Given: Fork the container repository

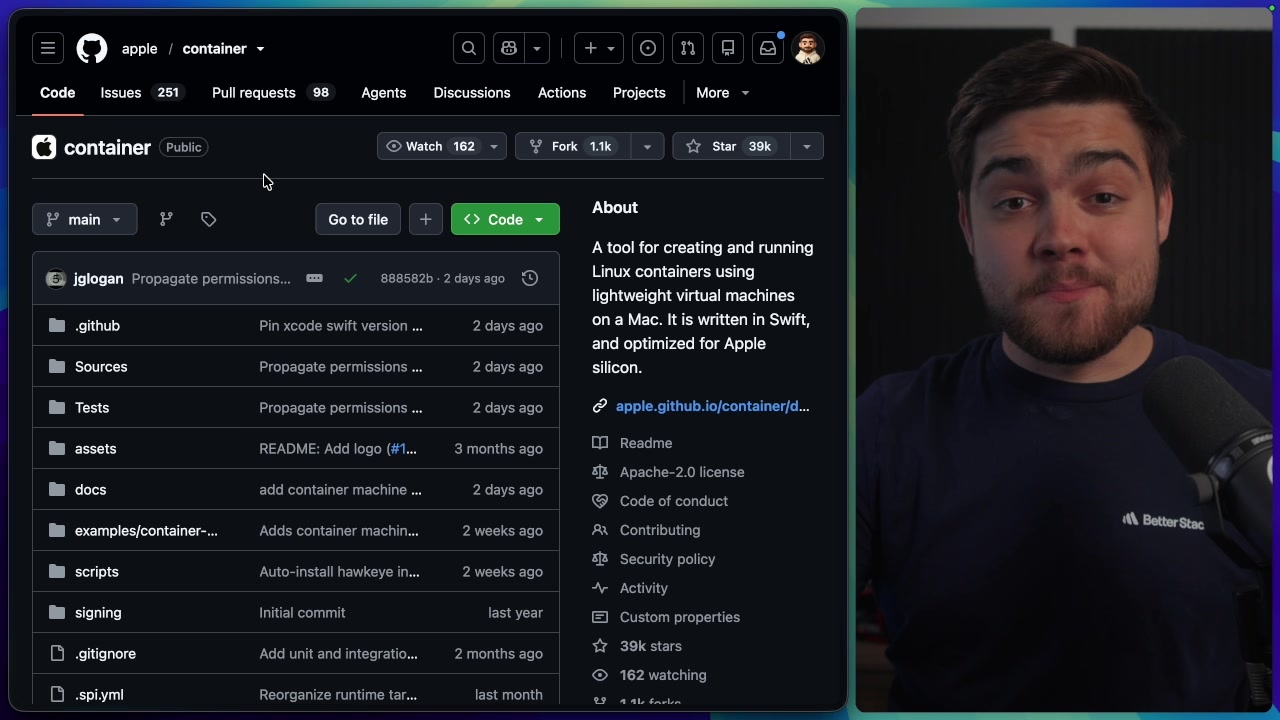Looking at the screenshot, I should pyautogui.click(x=574, y=146).
